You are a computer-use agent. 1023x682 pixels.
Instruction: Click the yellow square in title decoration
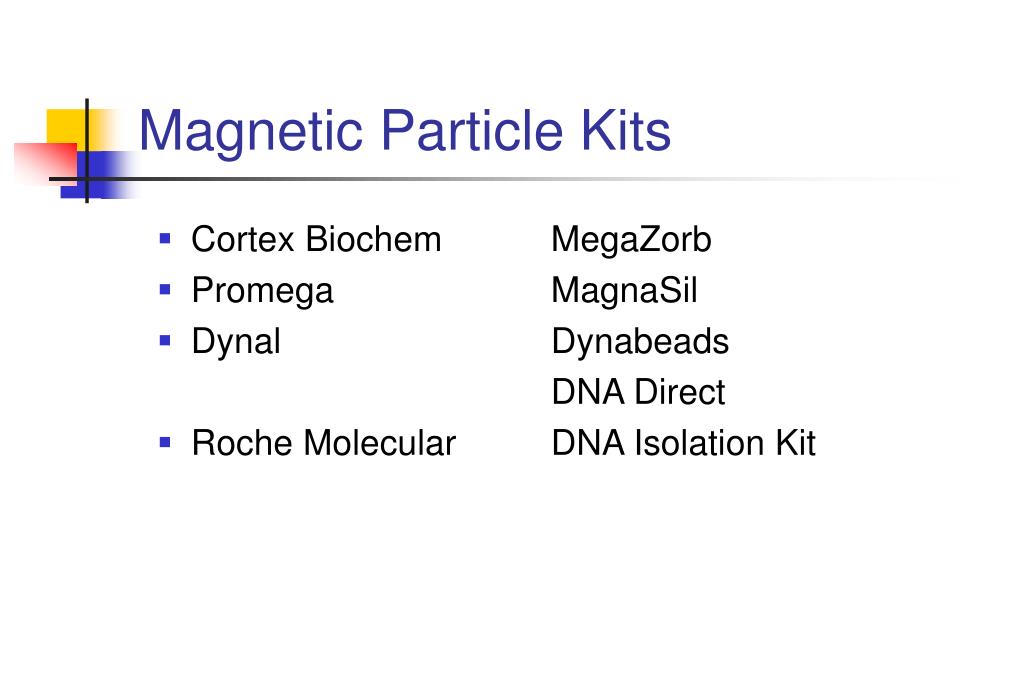tap(67, 127)
